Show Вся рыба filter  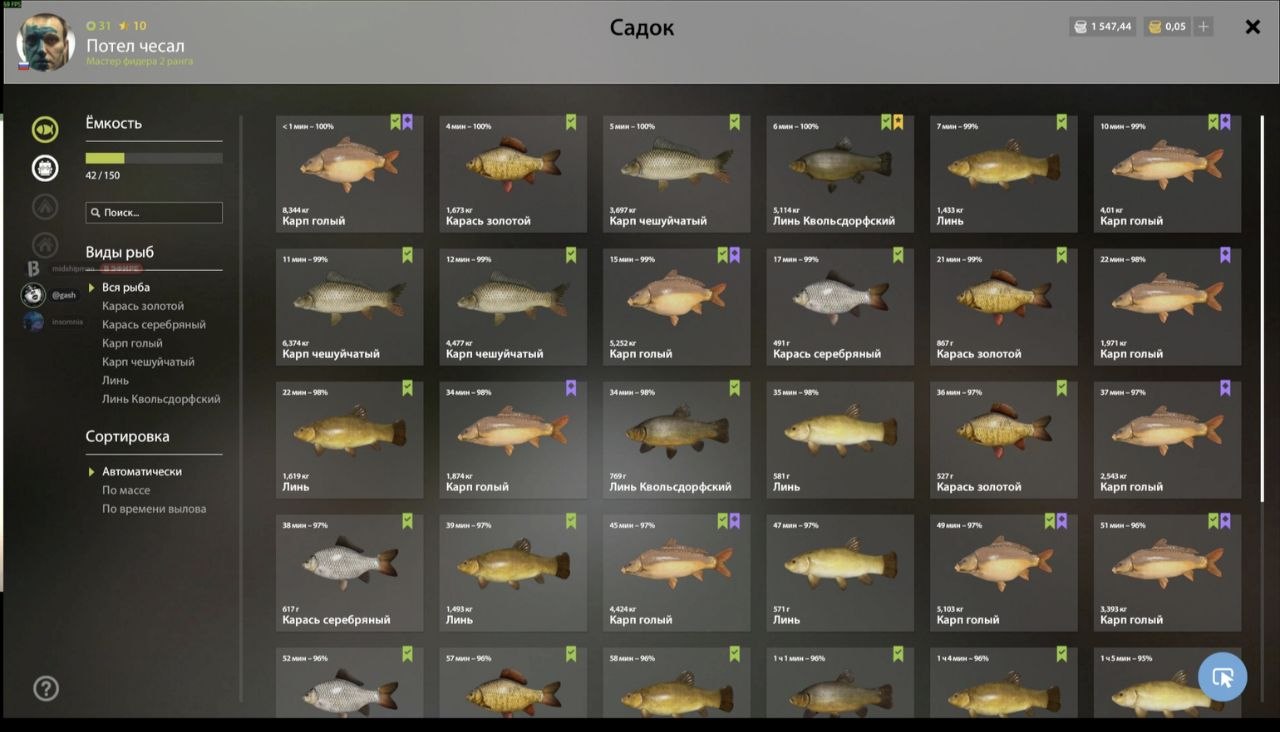tap(126, 288)
